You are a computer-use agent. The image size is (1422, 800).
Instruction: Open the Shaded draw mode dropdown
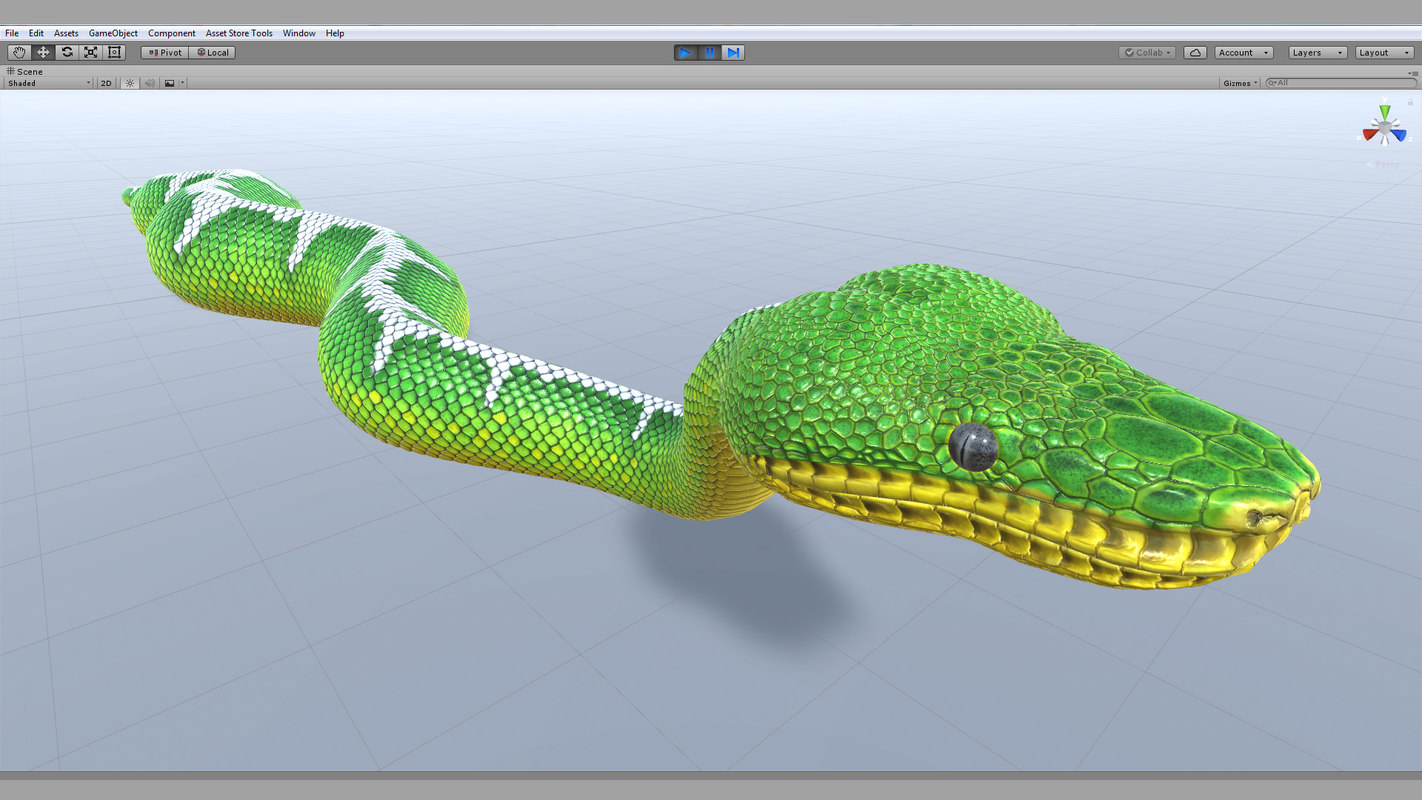click(45, 83)
